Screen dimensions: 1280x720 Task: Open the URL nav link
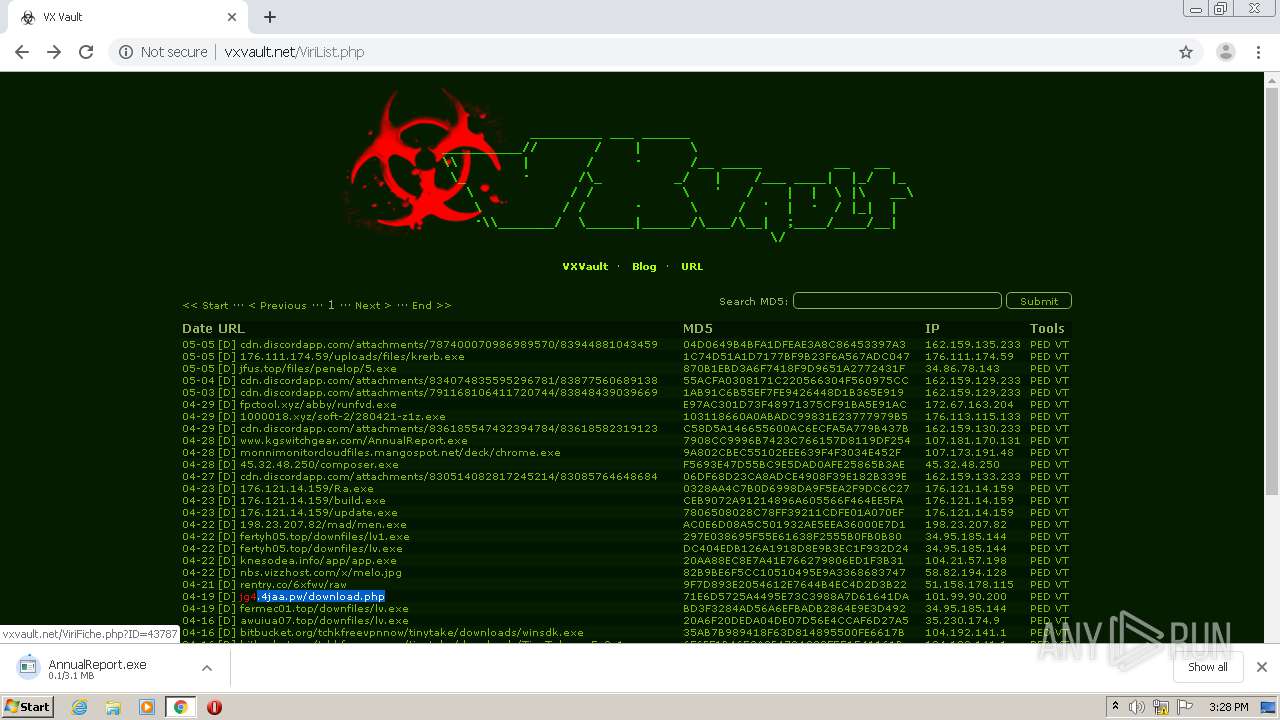tap(692, 267)
